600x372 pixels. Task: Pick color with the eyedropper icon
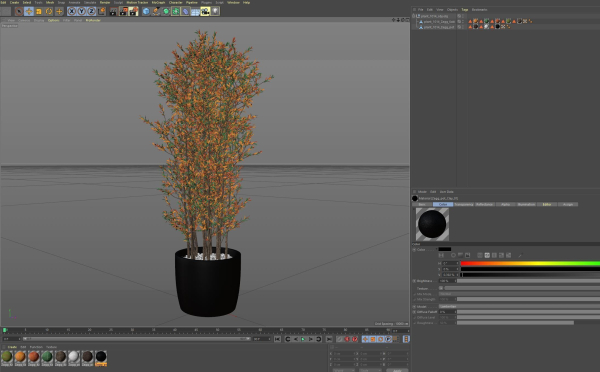click(520, 255)
